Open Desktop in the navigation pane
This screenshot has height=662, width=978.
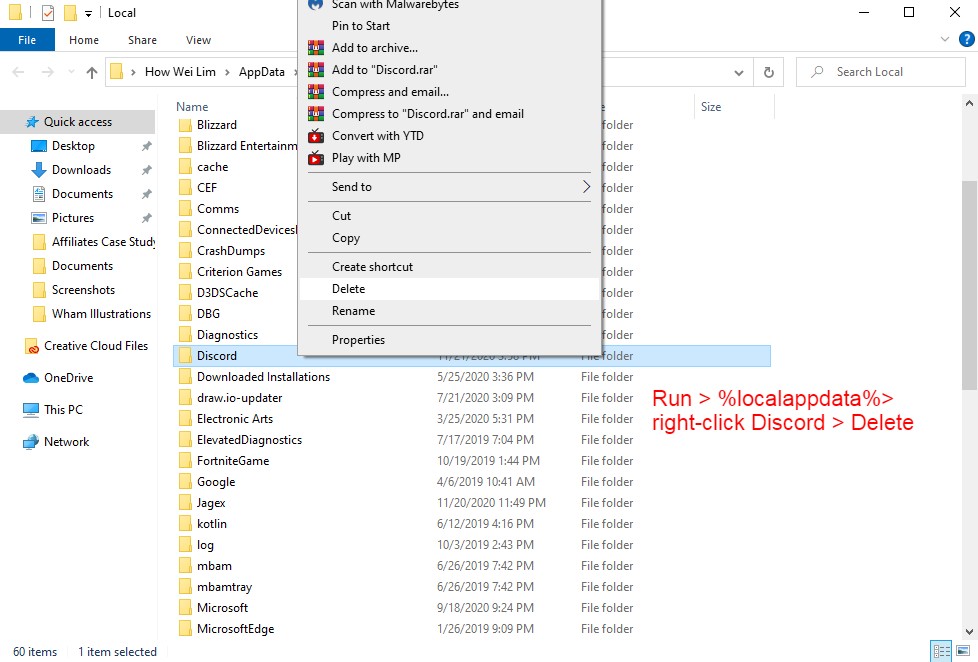73,146
